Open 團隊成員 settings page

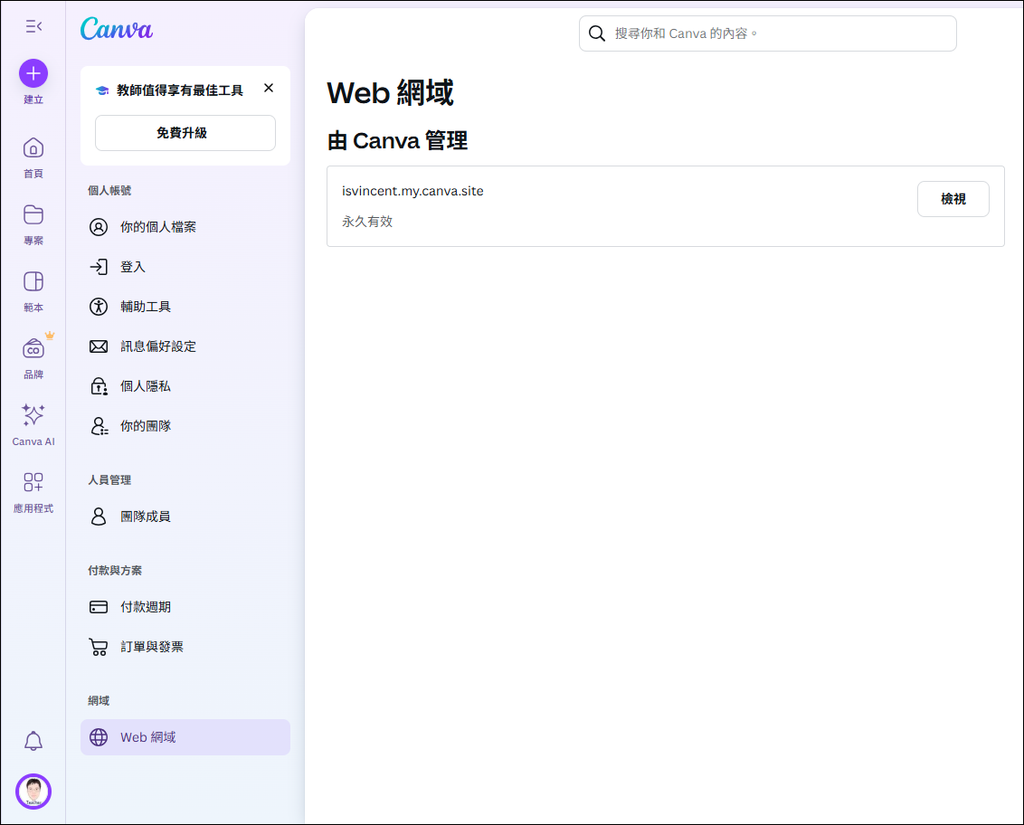pos(185,517)
